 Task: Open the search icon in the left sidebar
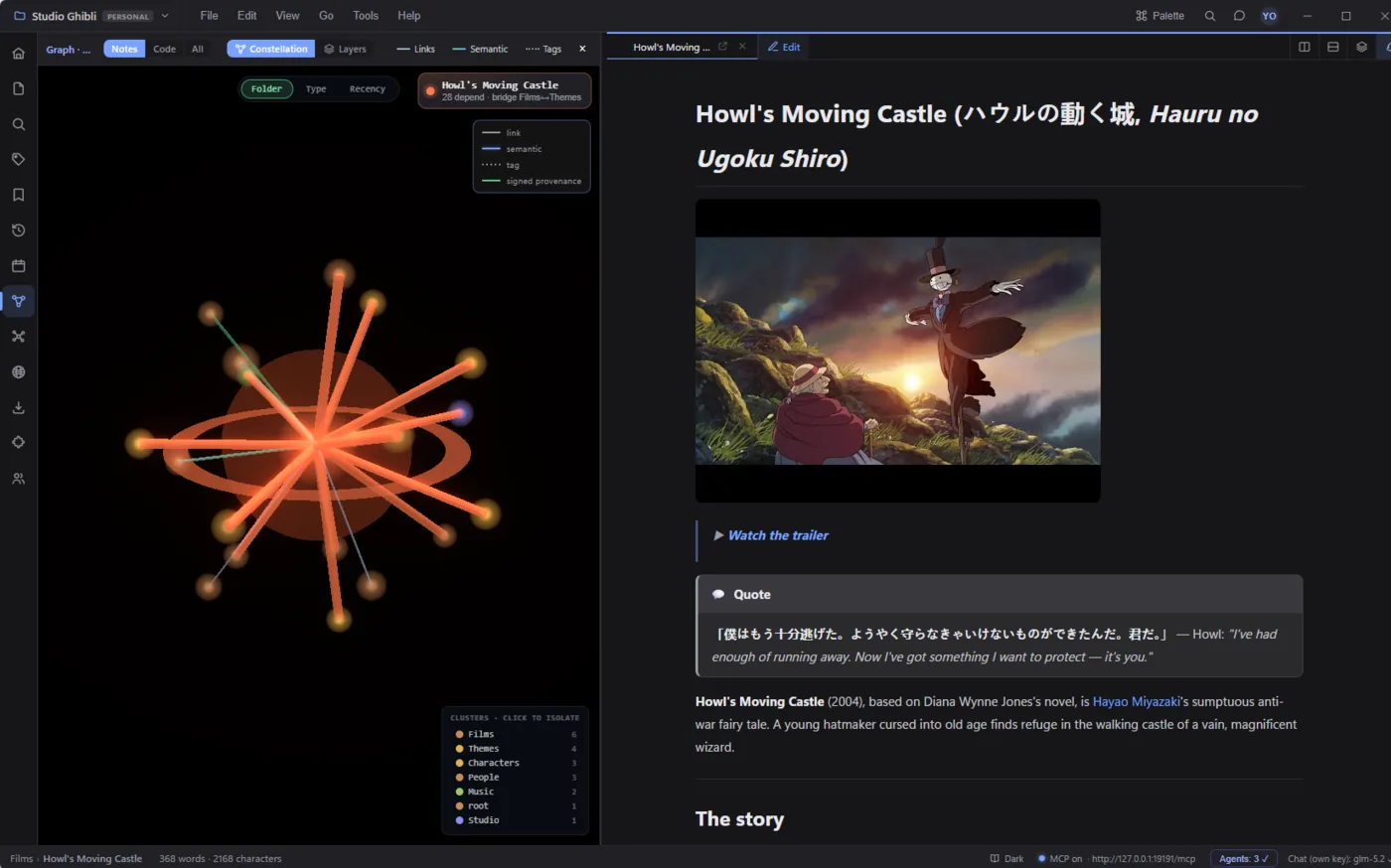(x=18, y=124)
